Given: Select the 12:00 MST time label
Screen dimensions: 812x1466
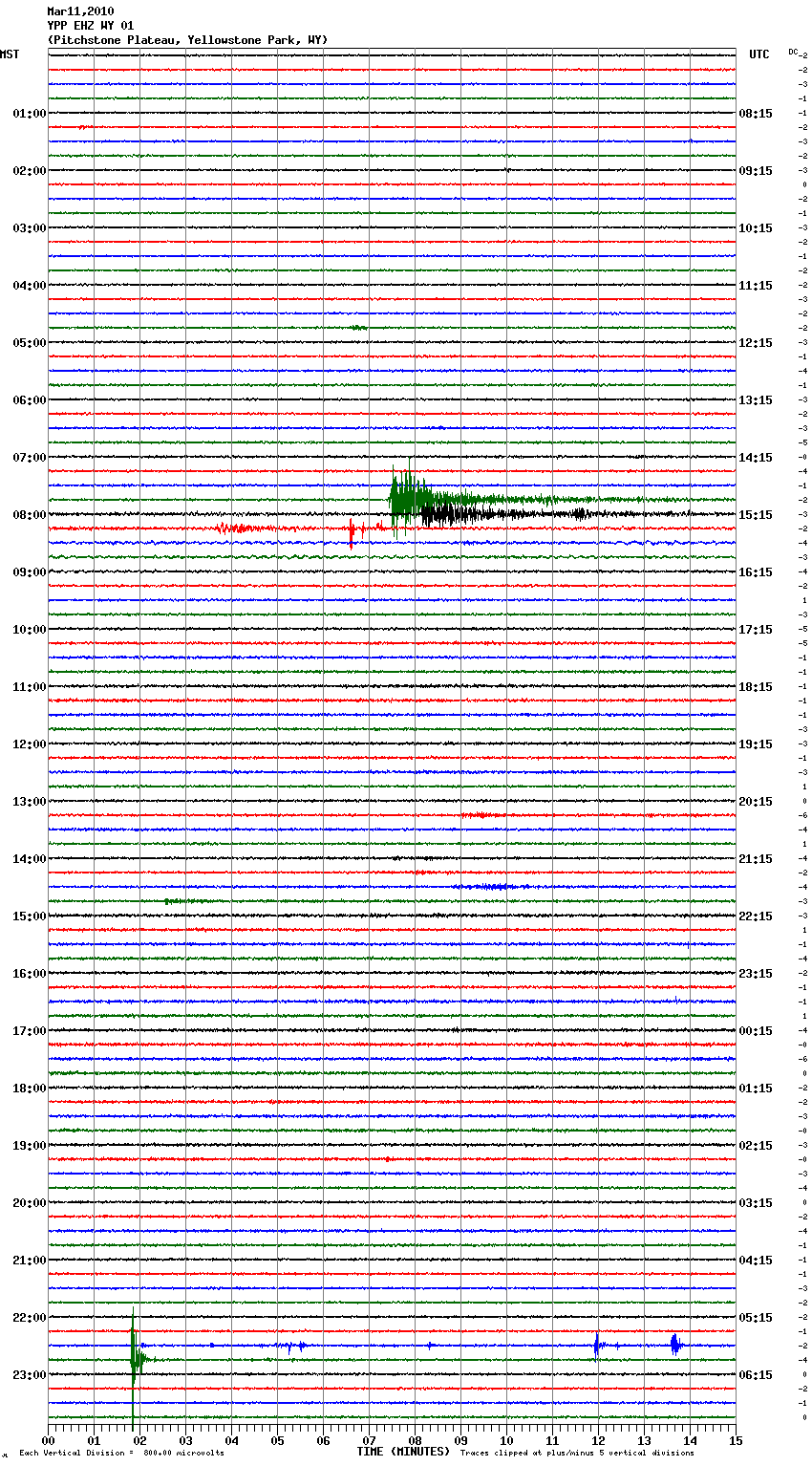Looking at the screenshot, I should click(30, 744).
